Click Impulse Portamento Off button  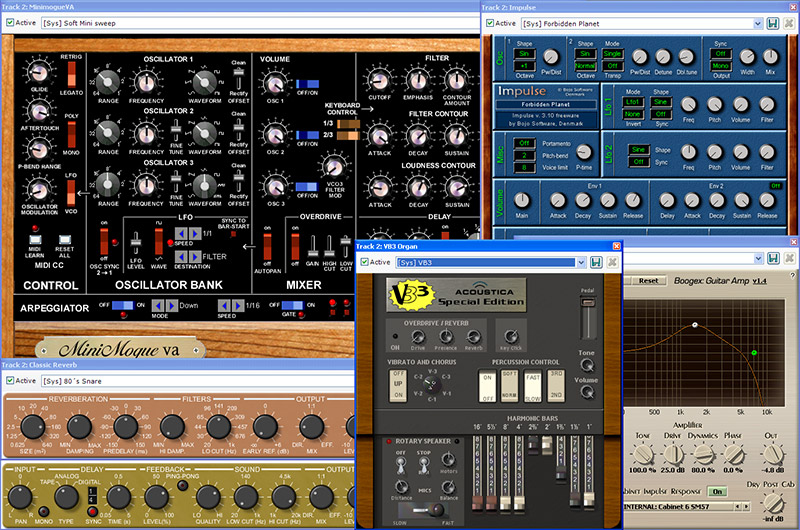coord(524,143)
